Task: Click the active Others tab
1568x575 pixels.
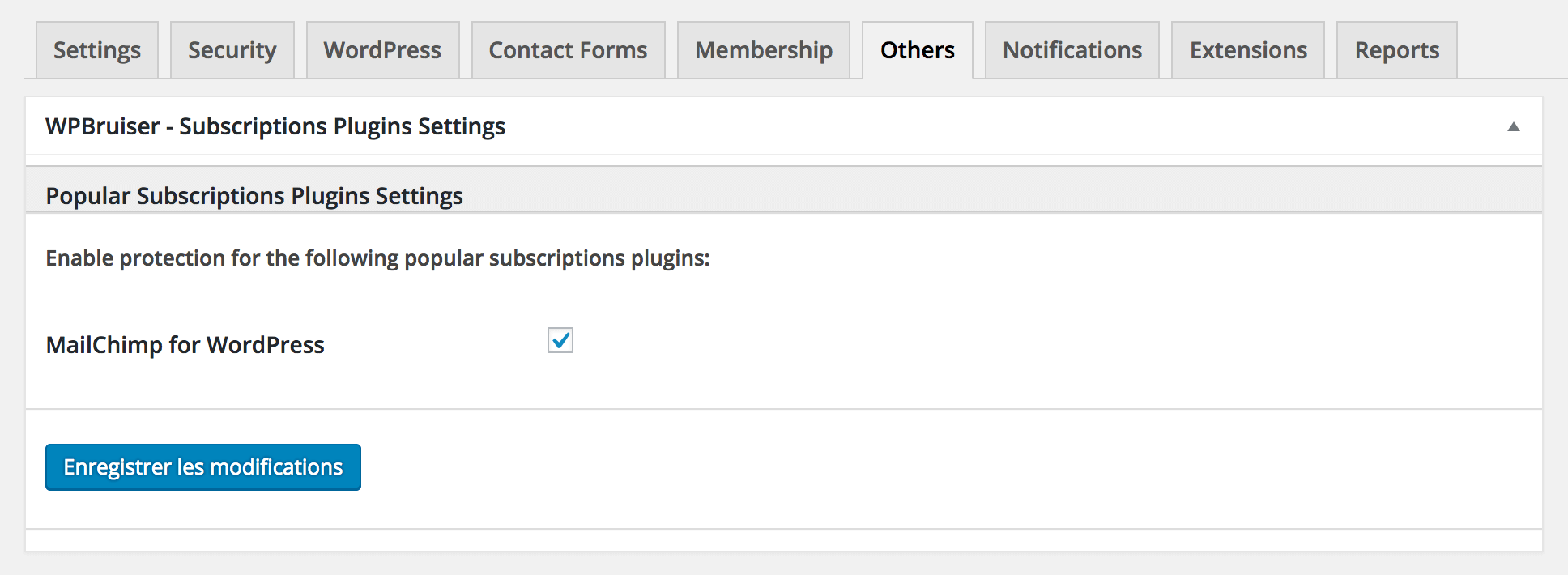Action: pos(918,50)
